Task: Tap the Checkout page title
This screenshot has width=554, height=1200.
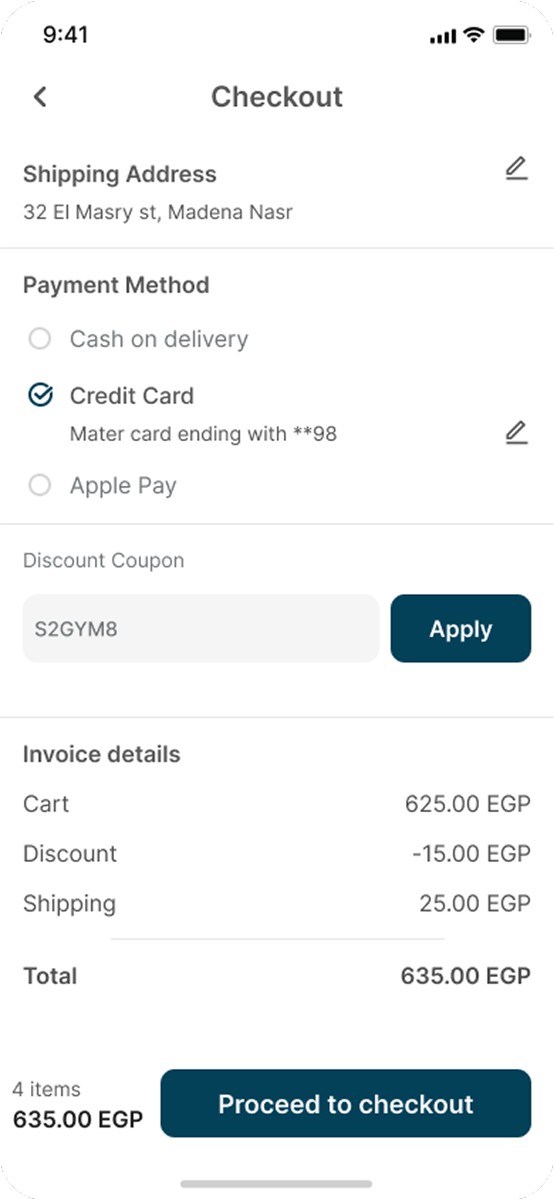Action: (277, 97)
